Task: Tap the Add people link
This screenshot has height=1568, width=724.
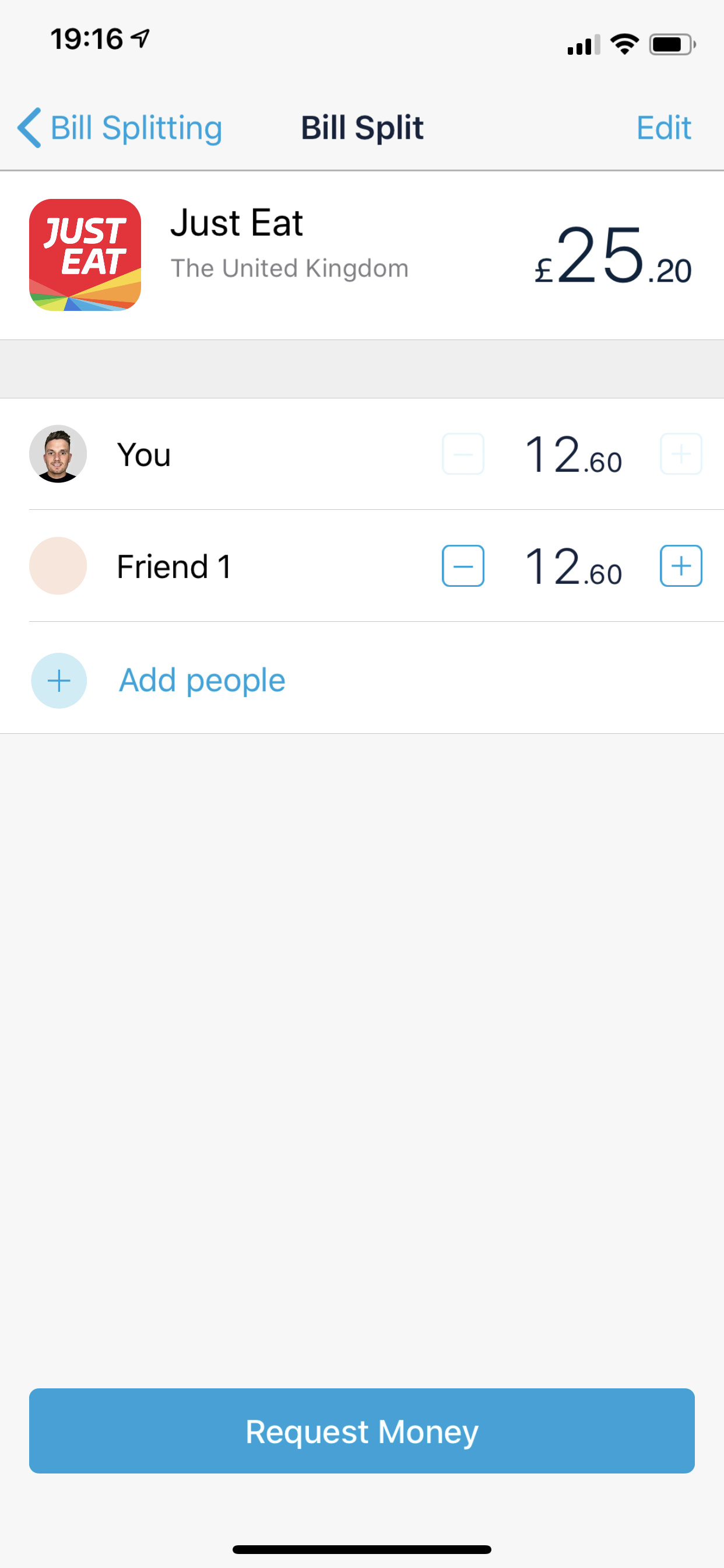Action: [202, 681]
